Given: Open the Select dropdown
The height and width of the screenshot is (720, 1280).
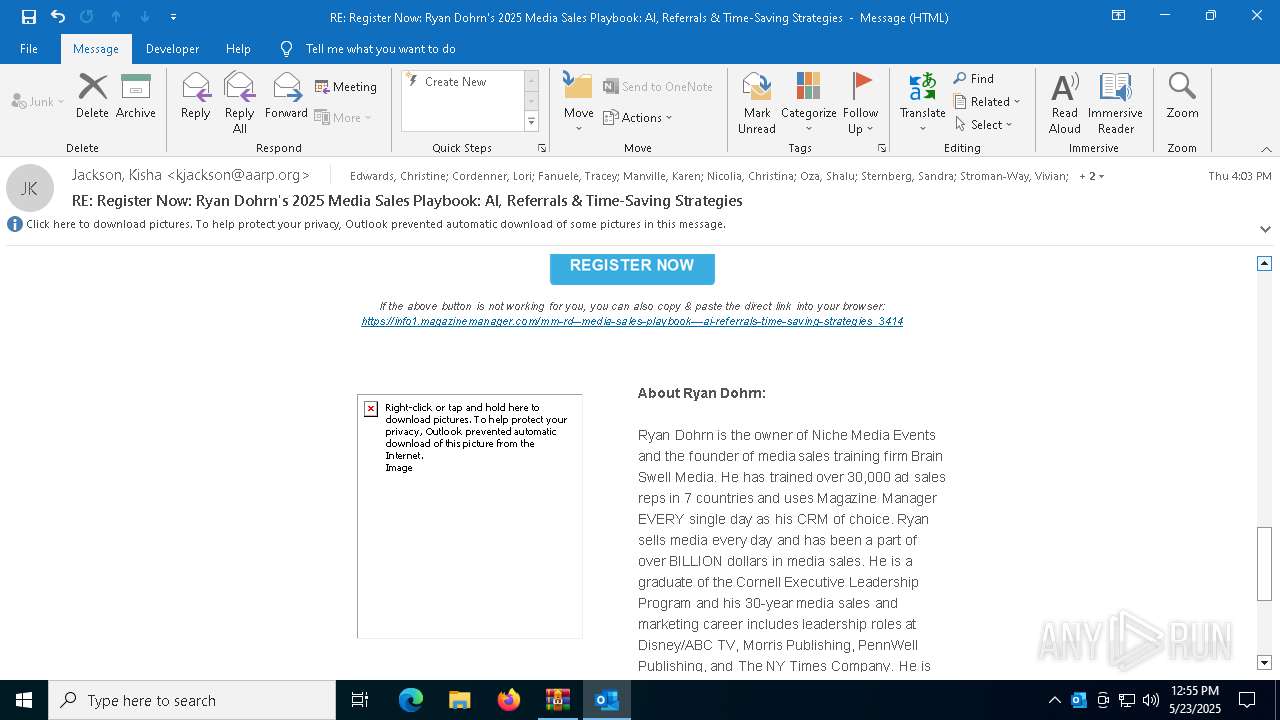Looking at the screenshot, I should pyautogui.click(x=984, y=124).
